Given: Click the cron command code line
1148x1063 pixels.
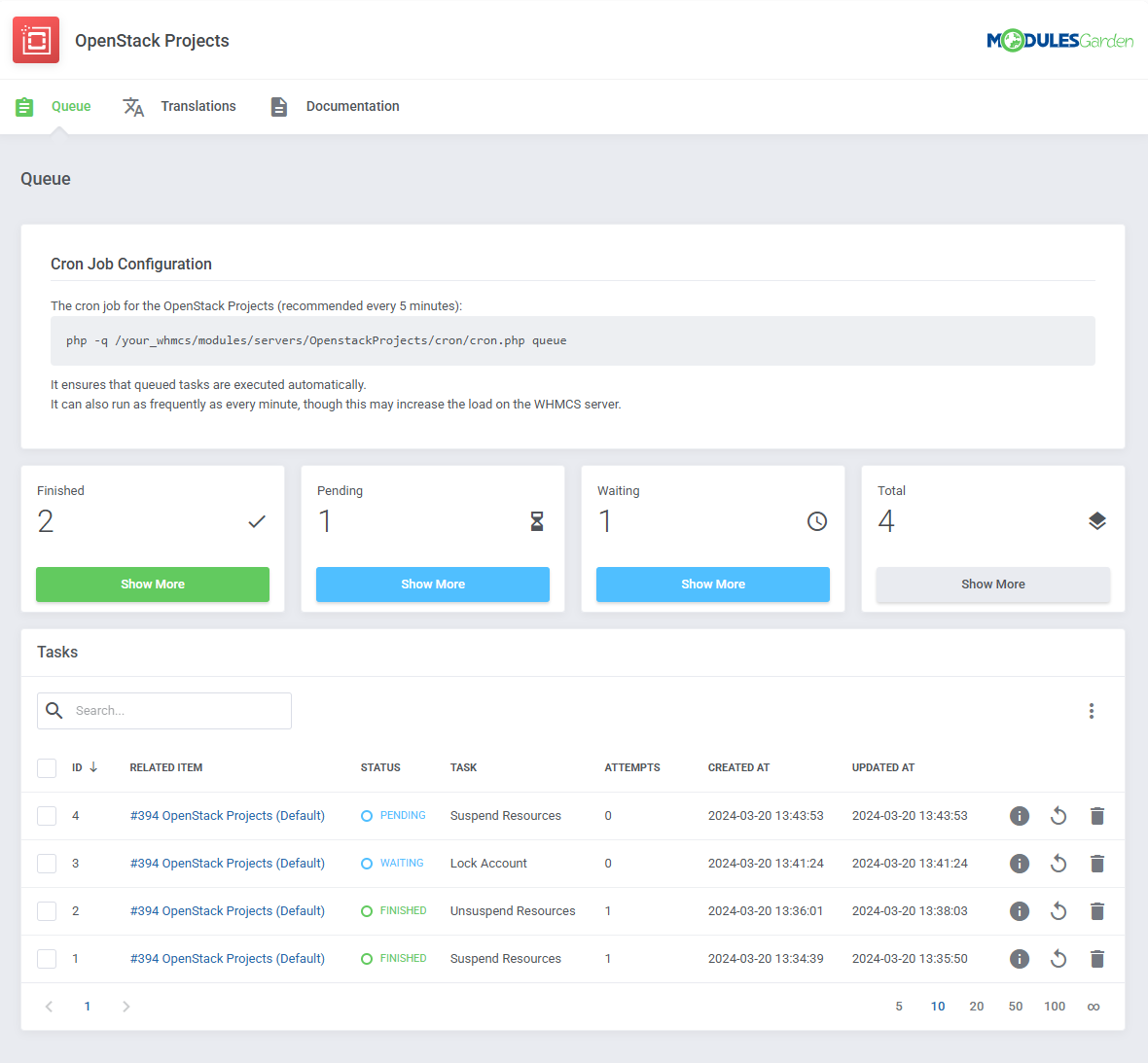Looking at the screenshot, I should click(572, 341).
